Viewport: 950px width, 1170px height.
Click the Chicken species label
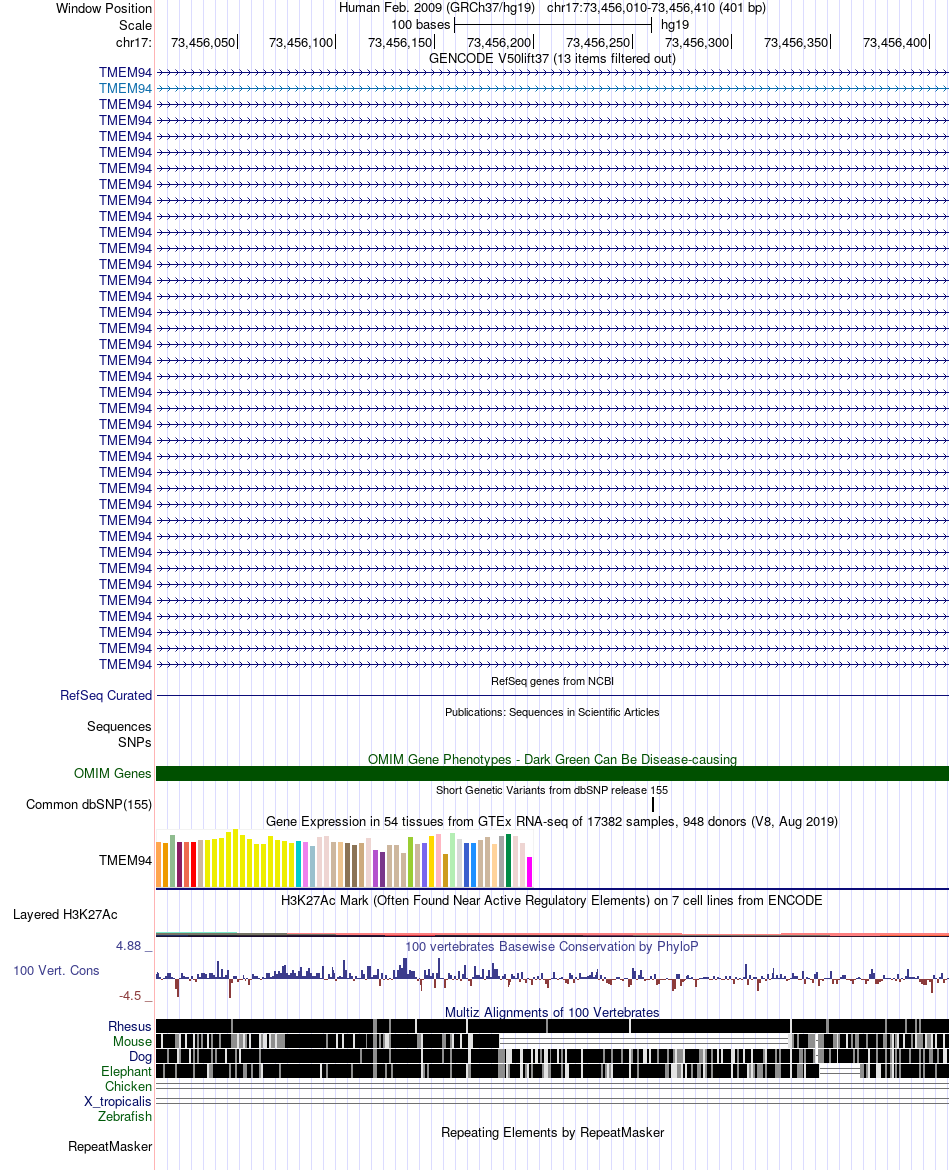pyautogui.click(x=128, y=1086)
